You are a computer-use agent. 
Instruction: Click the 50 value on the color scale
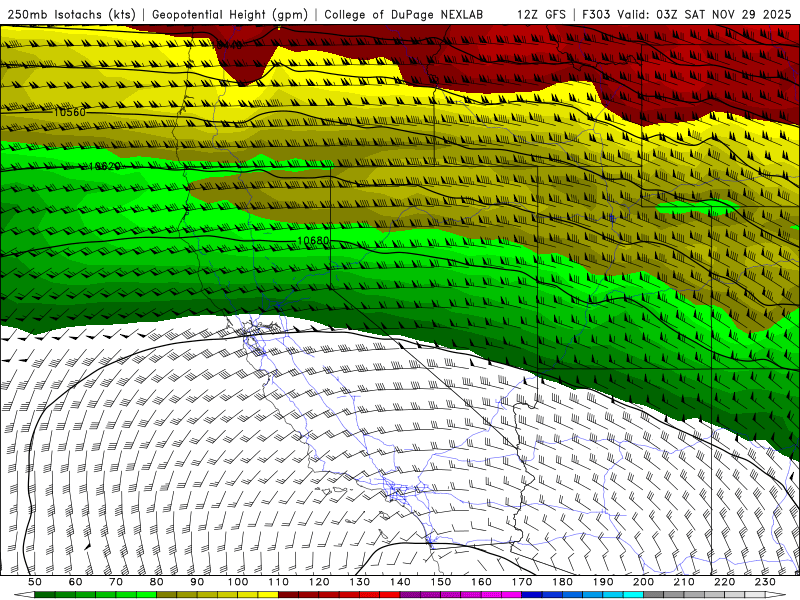pos(35,582)
